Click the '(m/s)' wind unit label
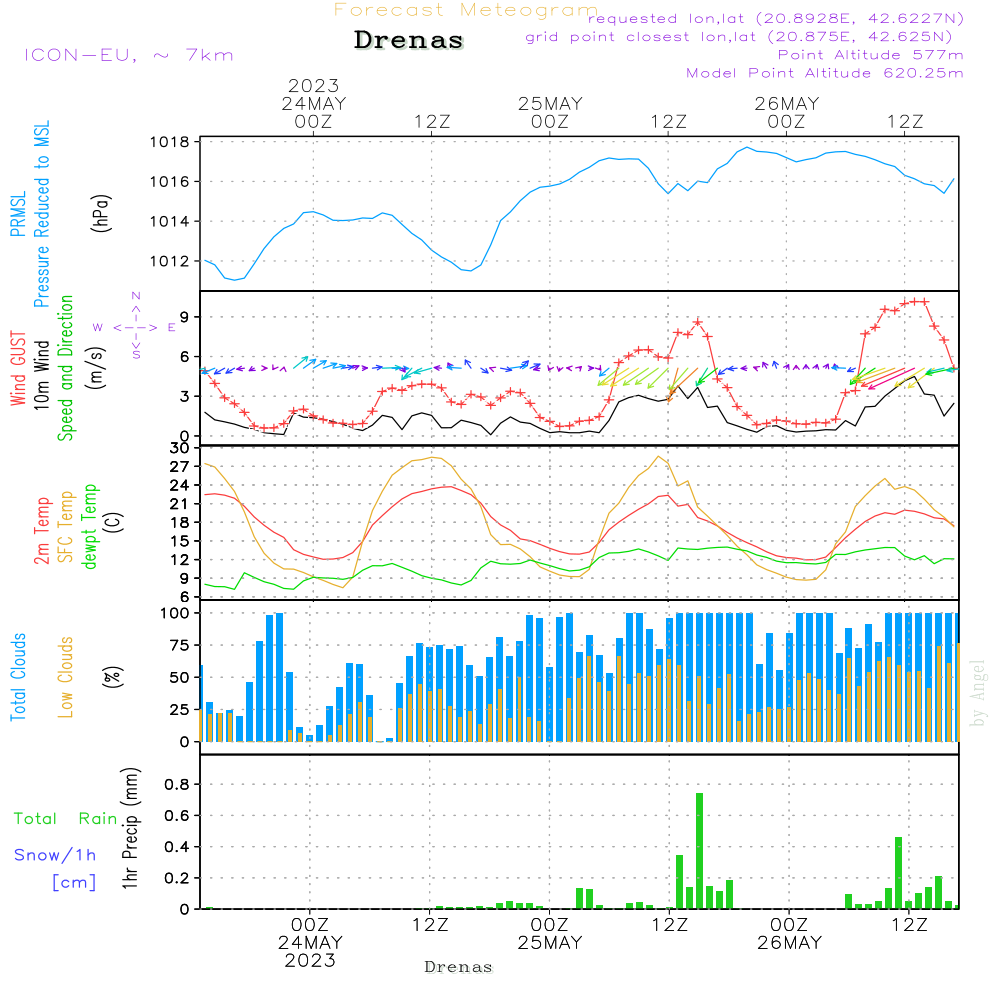Image resolution: width=1000 pixels, height=1000 pixels. point(96,368)
